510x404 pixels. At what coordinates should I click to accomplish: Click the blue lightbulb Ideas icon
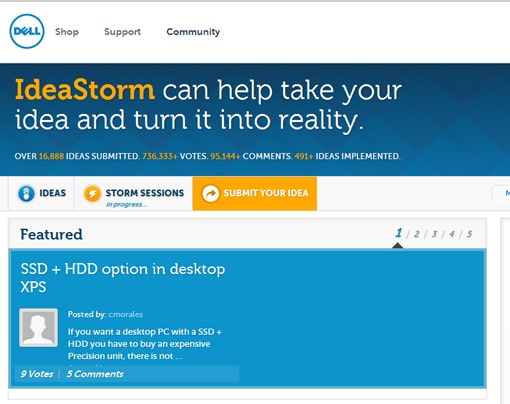[26, 194]
